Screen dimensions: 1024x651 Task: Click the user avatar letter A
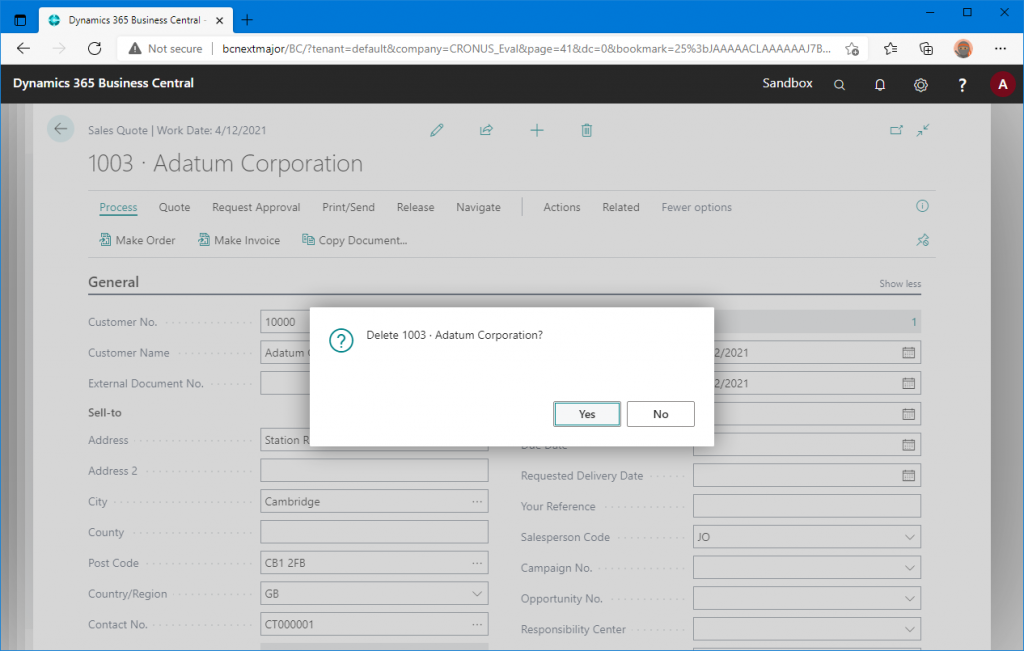pyautogui.click(x=1002, y=84)
